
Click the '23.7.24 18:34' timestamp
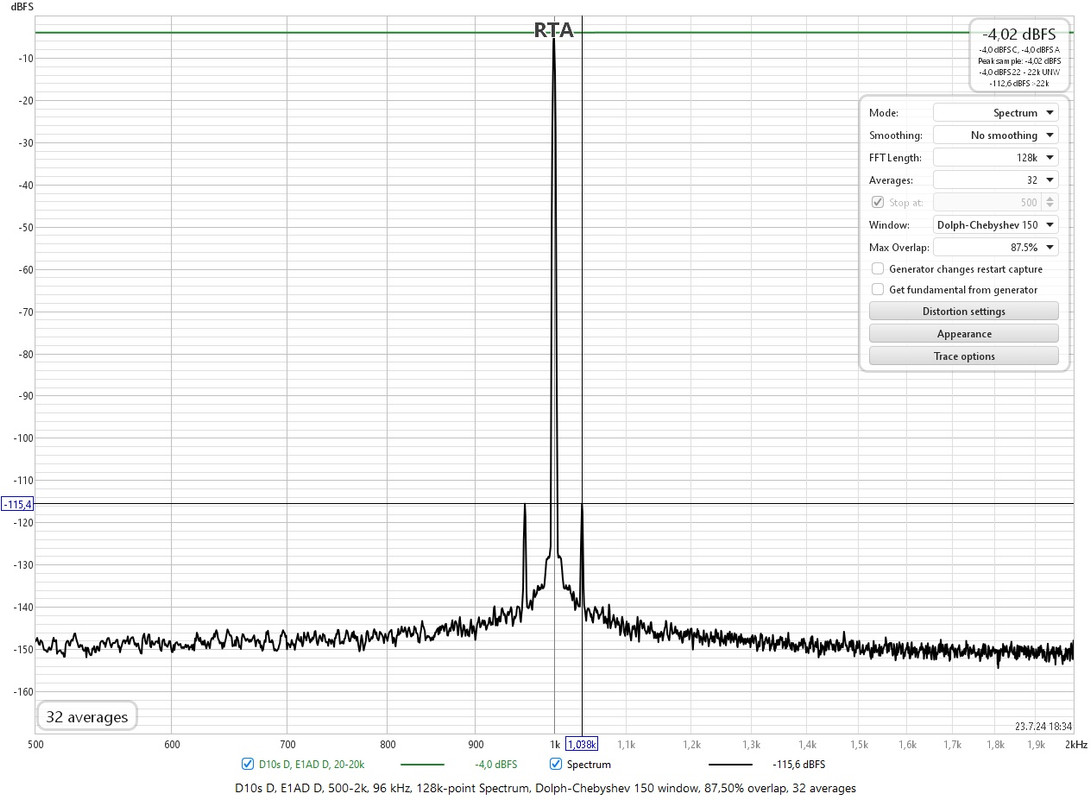tap(1044, 726)
